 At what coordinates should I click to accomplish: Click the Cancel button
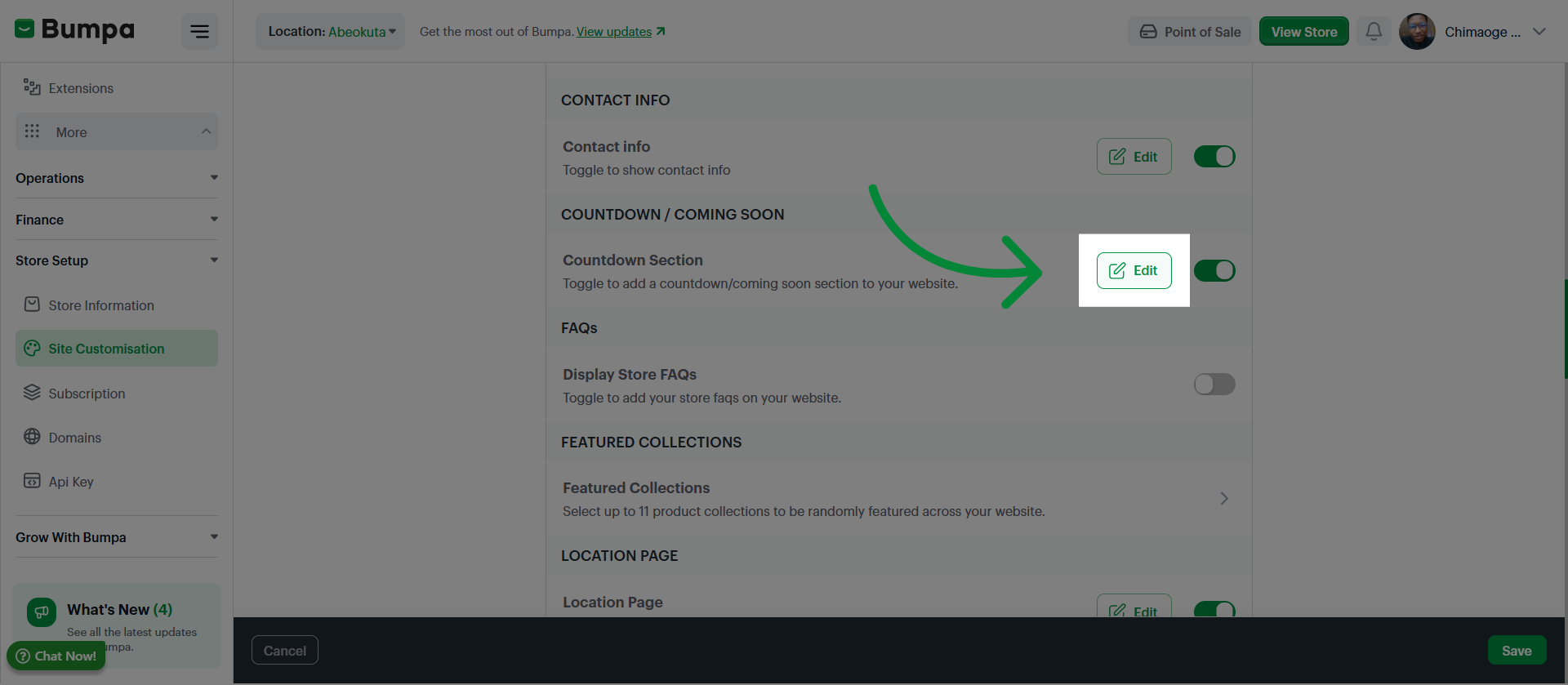[x=284, y=651]
